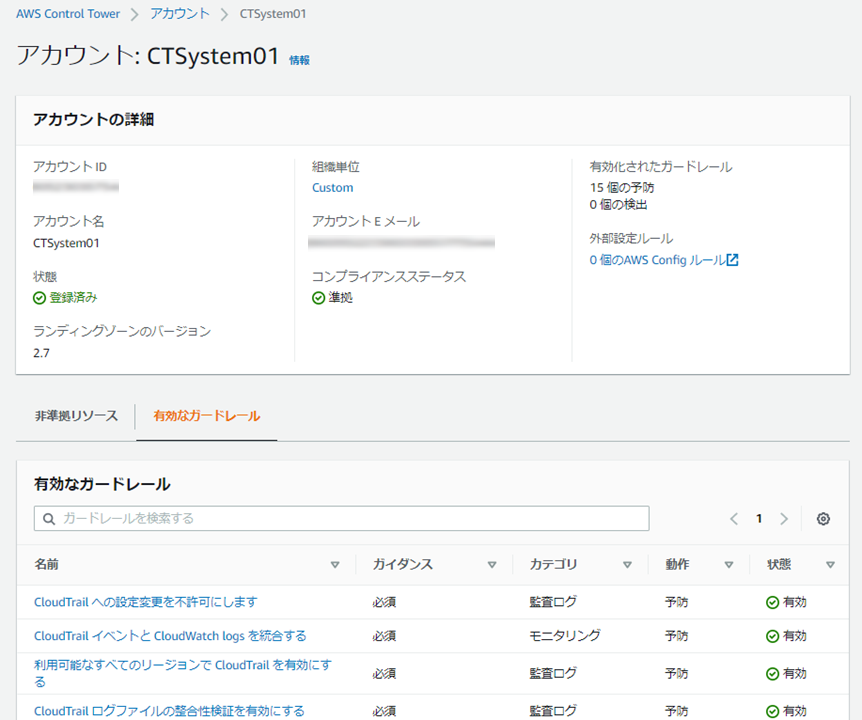
Task: Open the Custom organizational unit link
Action: pos(333,188)
